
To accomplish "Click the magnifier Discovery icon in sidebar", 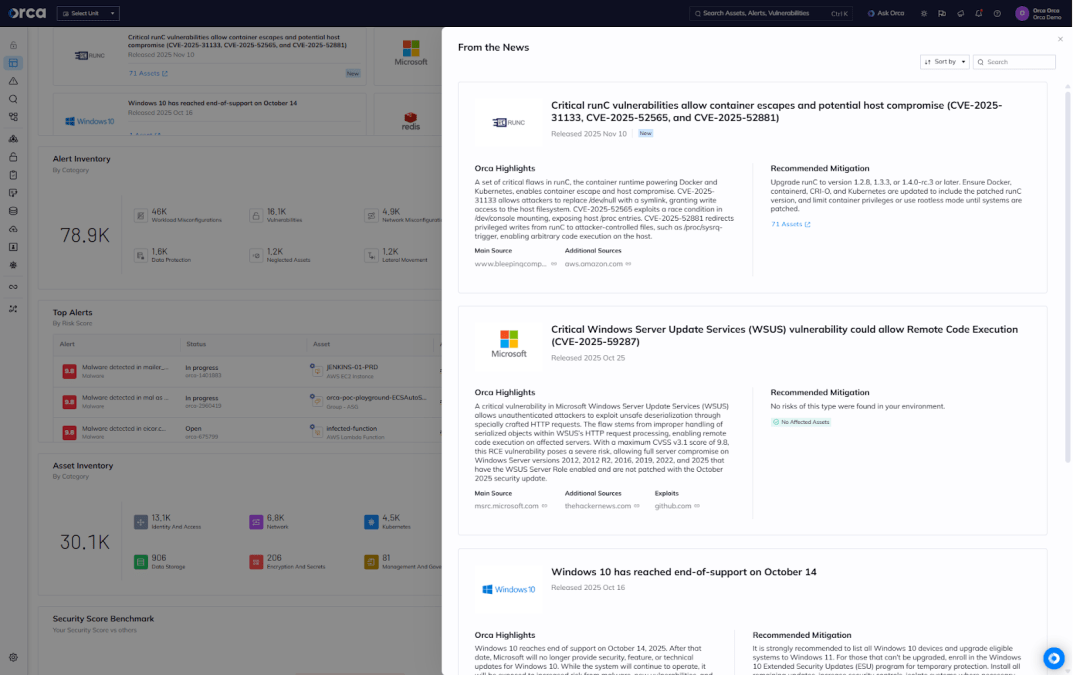I will coord(13,99).
